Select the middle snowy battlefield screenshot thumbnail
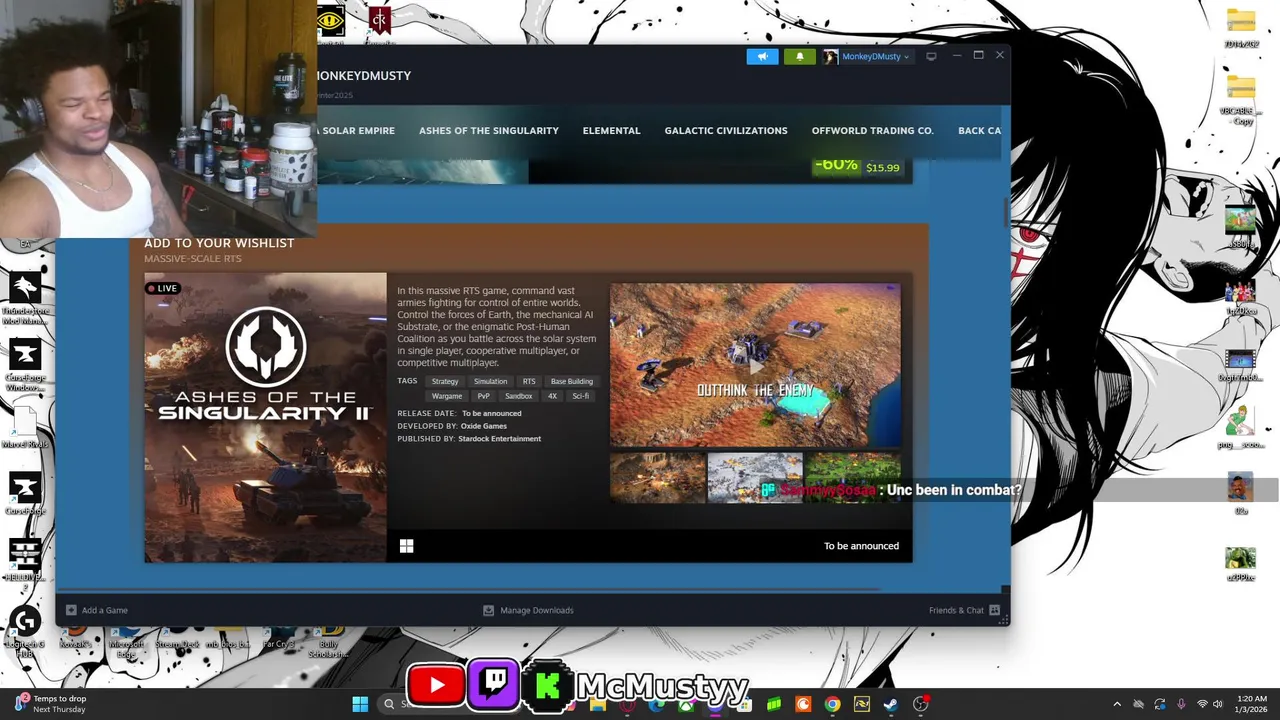The width and height of the screenshot is (1280, 720). tap(755, 477)
